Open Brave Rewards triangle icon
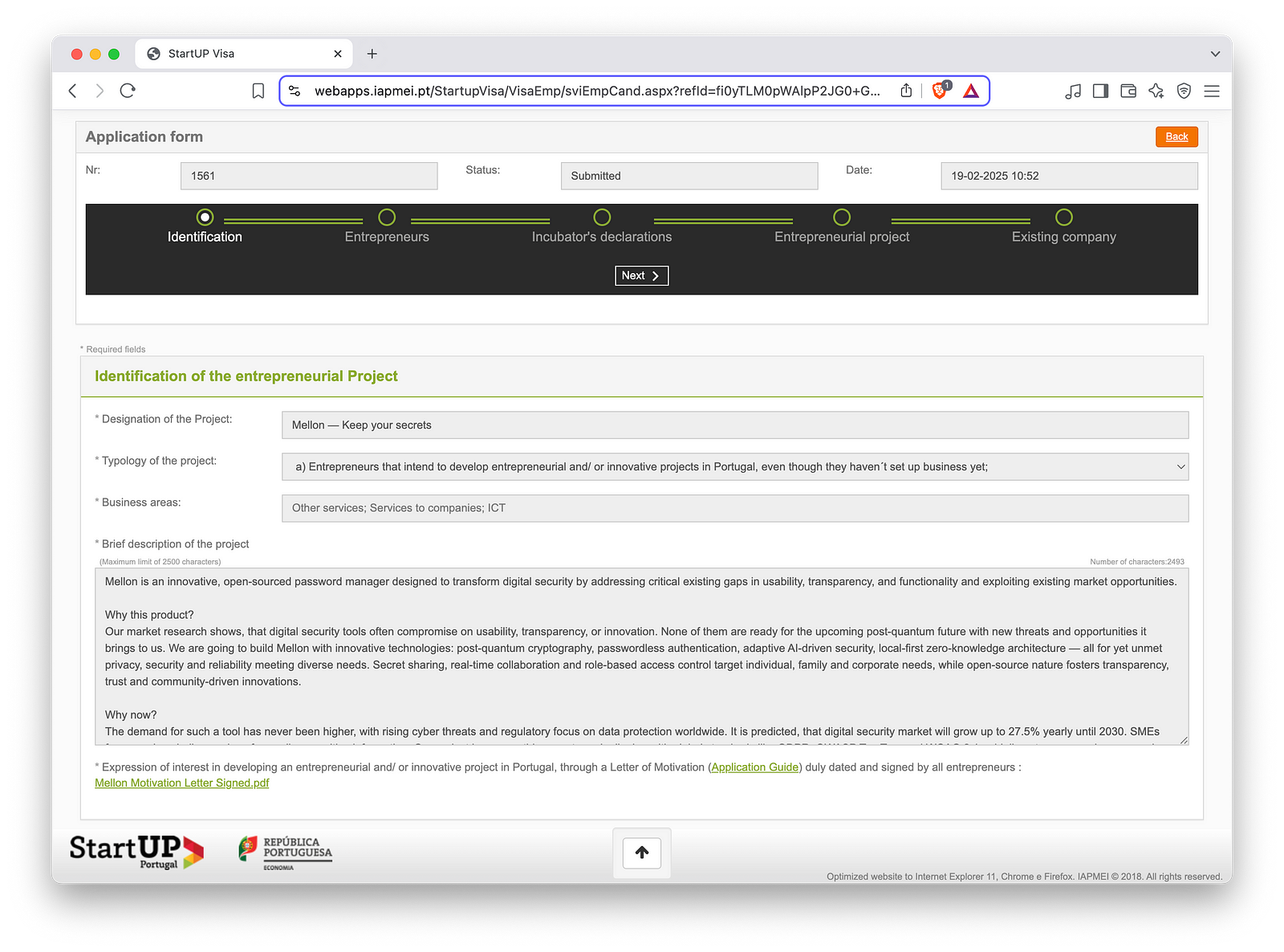The height and width of the screenshot is (952, 1284). [971, 91]
